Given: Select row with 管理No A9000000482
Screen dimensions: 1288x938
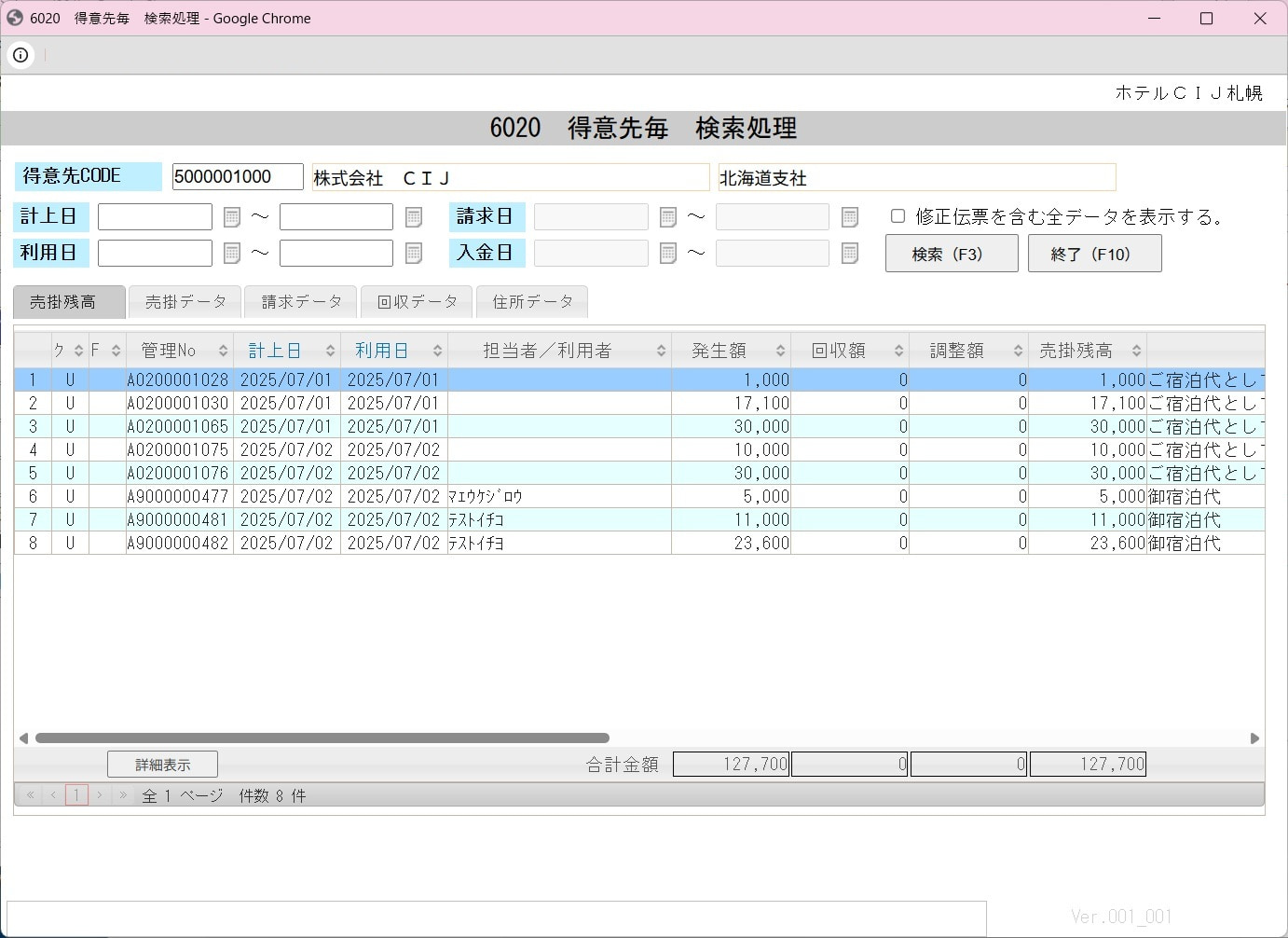Looking at the screenshot, I should tap(639, 543).
